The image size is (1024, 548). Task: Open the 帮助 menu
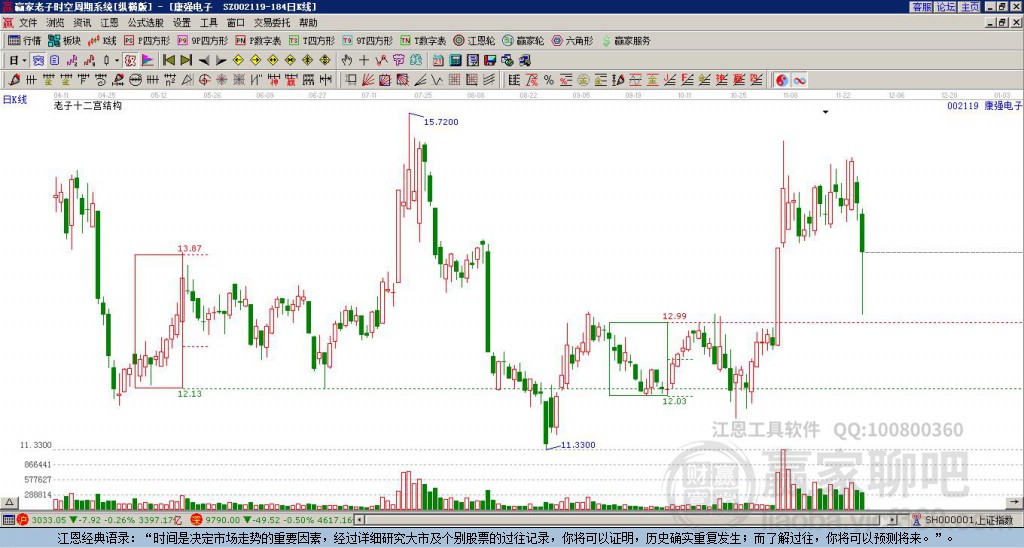(x=308, y=23)
